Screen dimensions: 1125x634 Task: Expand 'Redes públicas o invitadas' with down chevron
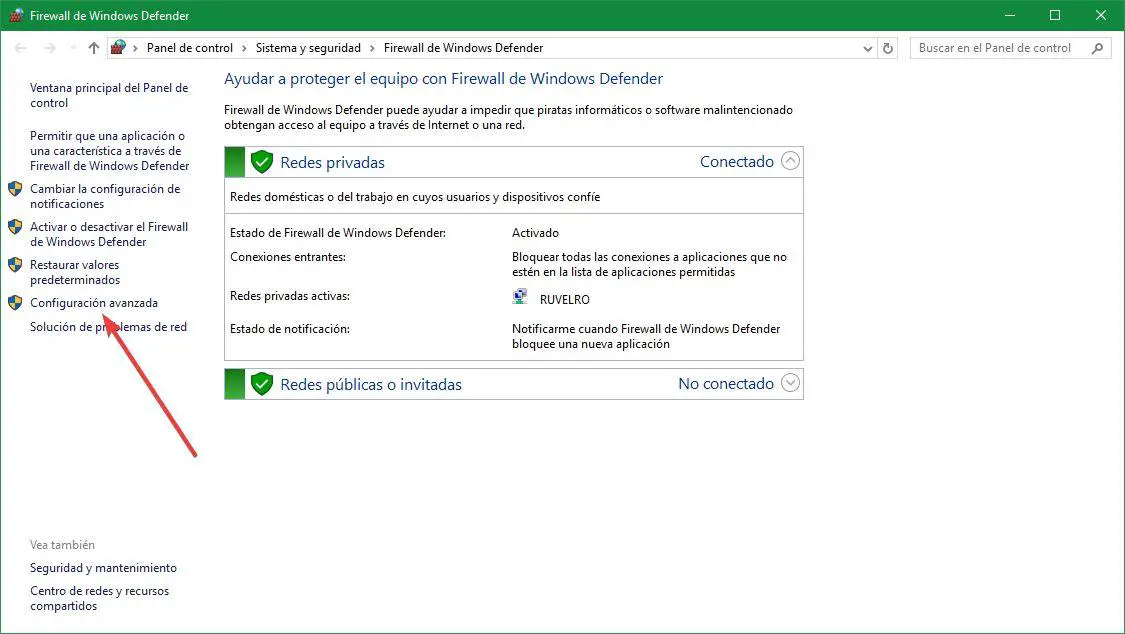click(790, 383)
